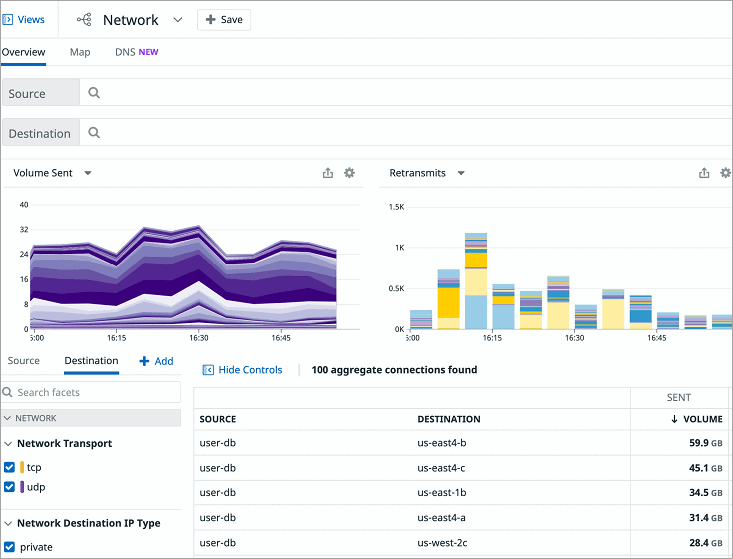Click the 34.5 GB volume value
The width and height of the screenshot is (733, 559).
705,493
